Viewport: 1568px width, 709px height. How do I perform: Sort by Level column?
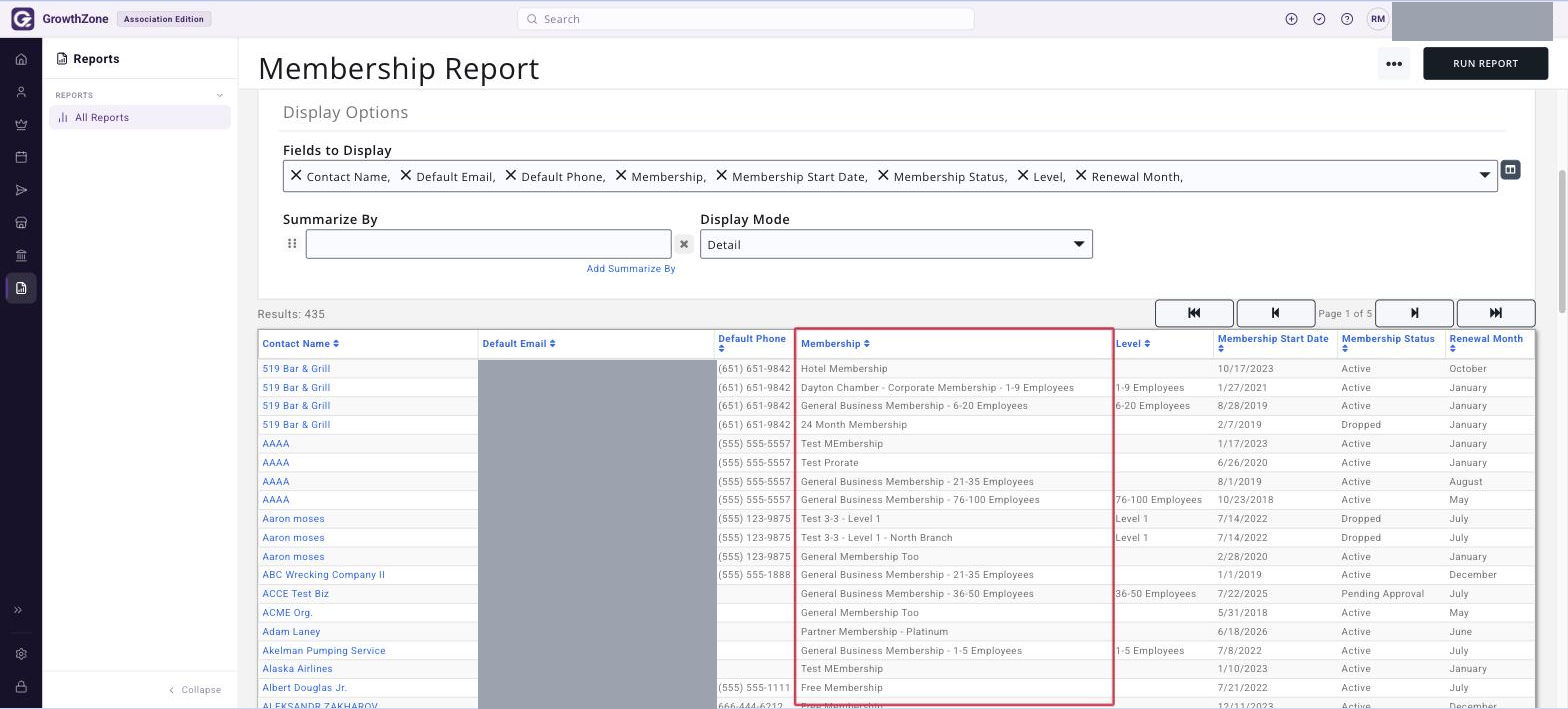point(1132,344)
